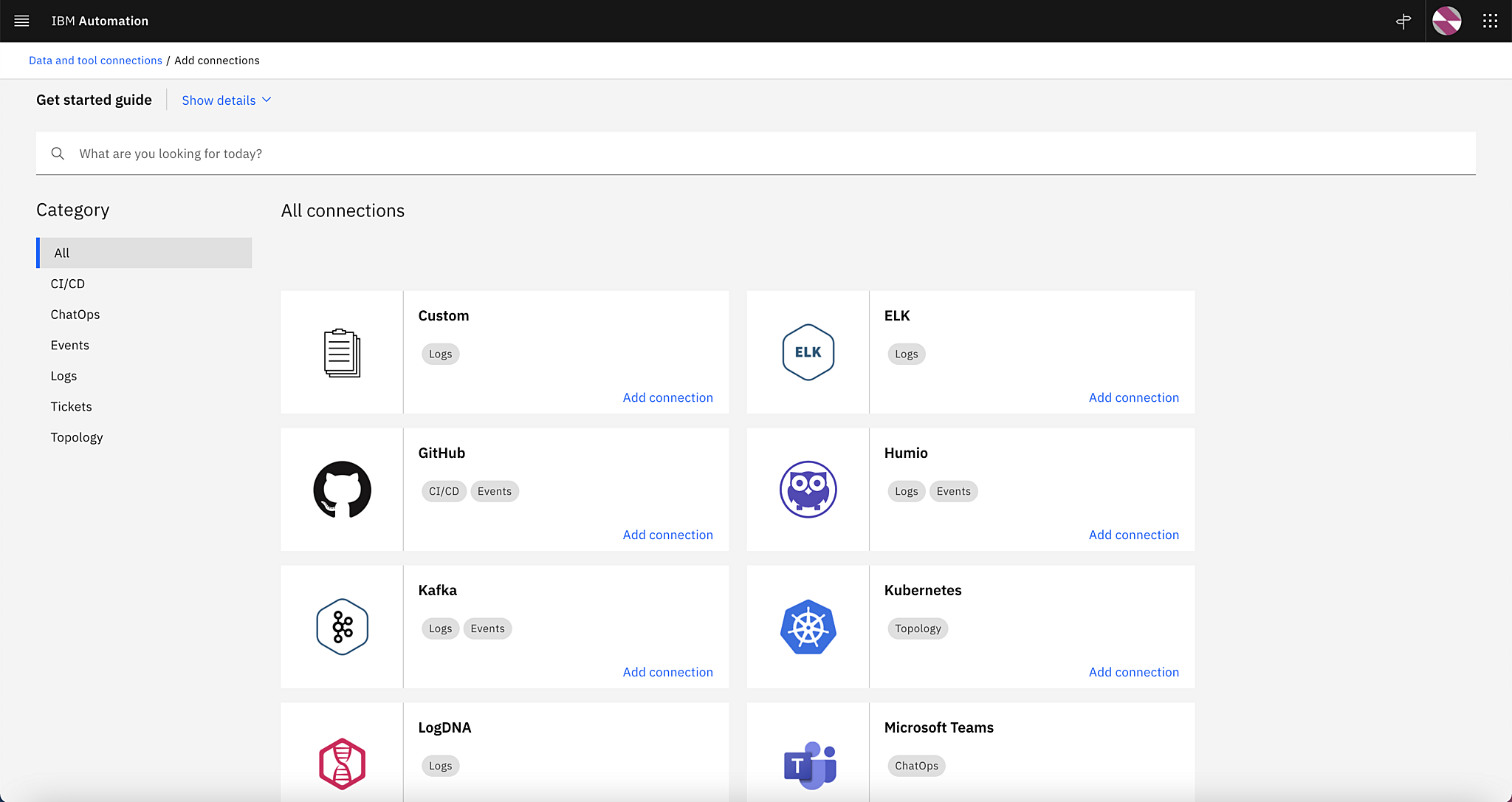Viewport: 1512px width, 802px height.
Task: Click the LogDNA card title
Action: click(x=444, y=727)
